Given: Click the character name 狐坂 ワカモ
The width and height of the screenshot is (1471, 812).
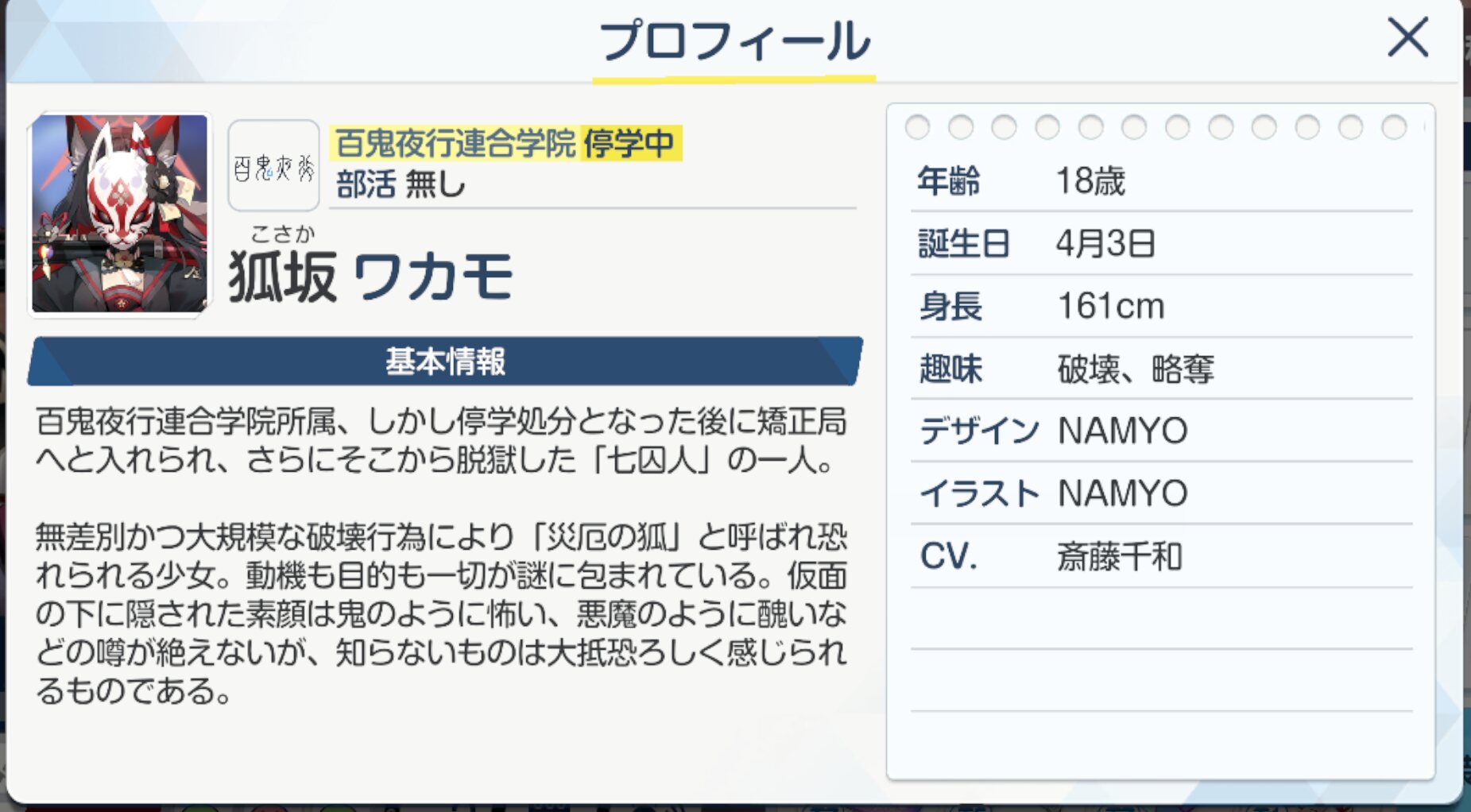Looking at the screenshot, I should tap(370, 277).
